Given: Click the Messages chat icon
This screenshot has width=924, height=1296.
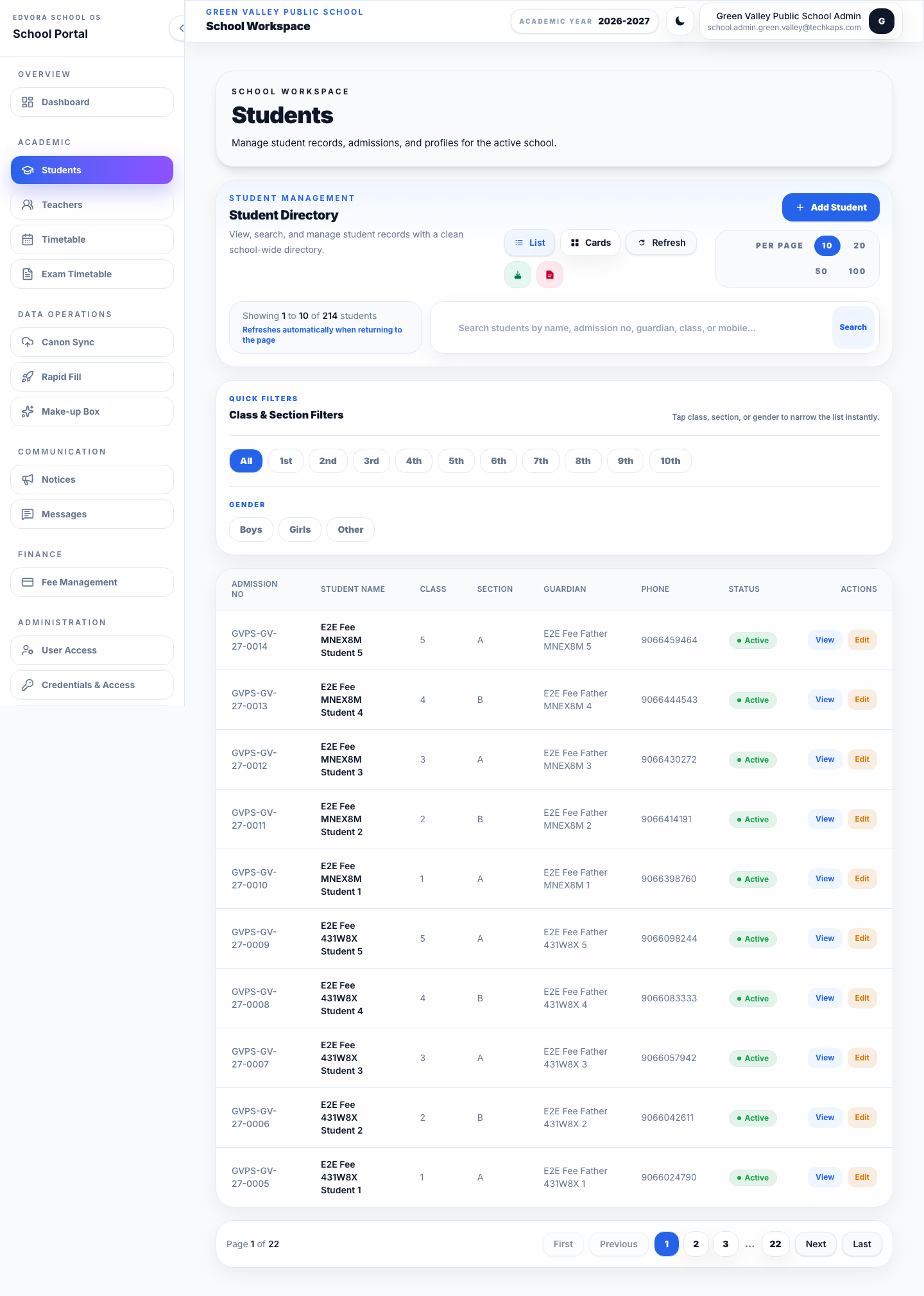Looking at the screenshot, I should click(28, 514).
